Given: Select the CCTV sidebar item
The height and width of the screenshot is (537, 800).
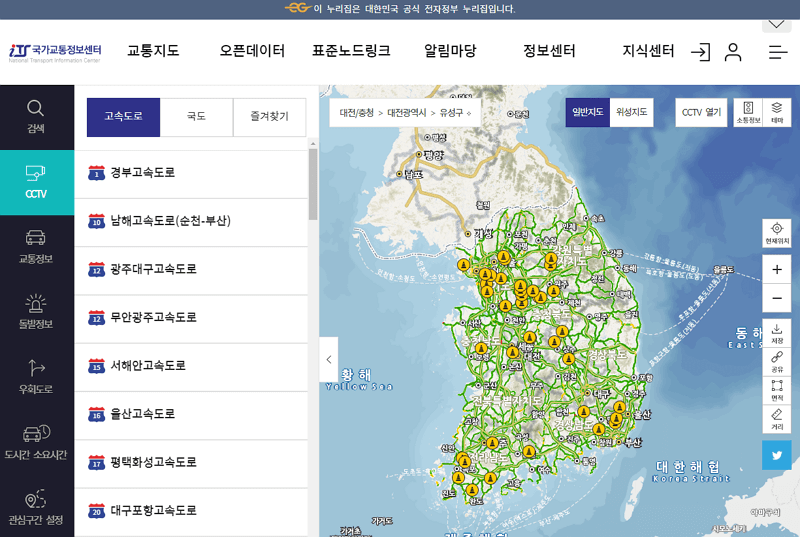Looking at the screenshot, I should pos(36,183).
